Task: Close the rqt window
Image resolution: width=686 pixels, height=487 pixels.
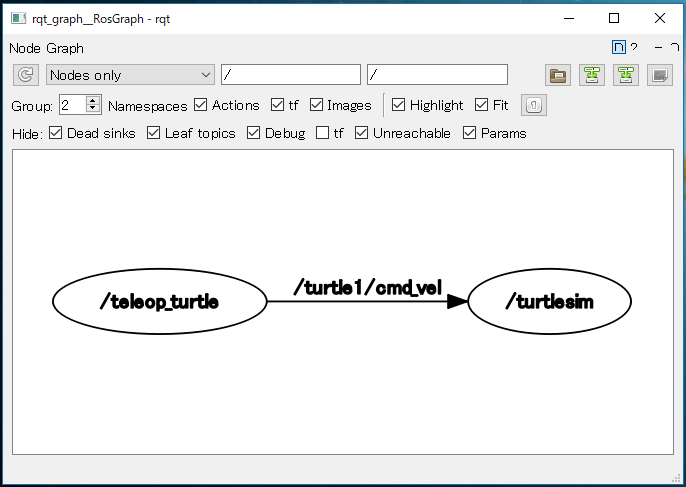Action: [x=660, y=18]
